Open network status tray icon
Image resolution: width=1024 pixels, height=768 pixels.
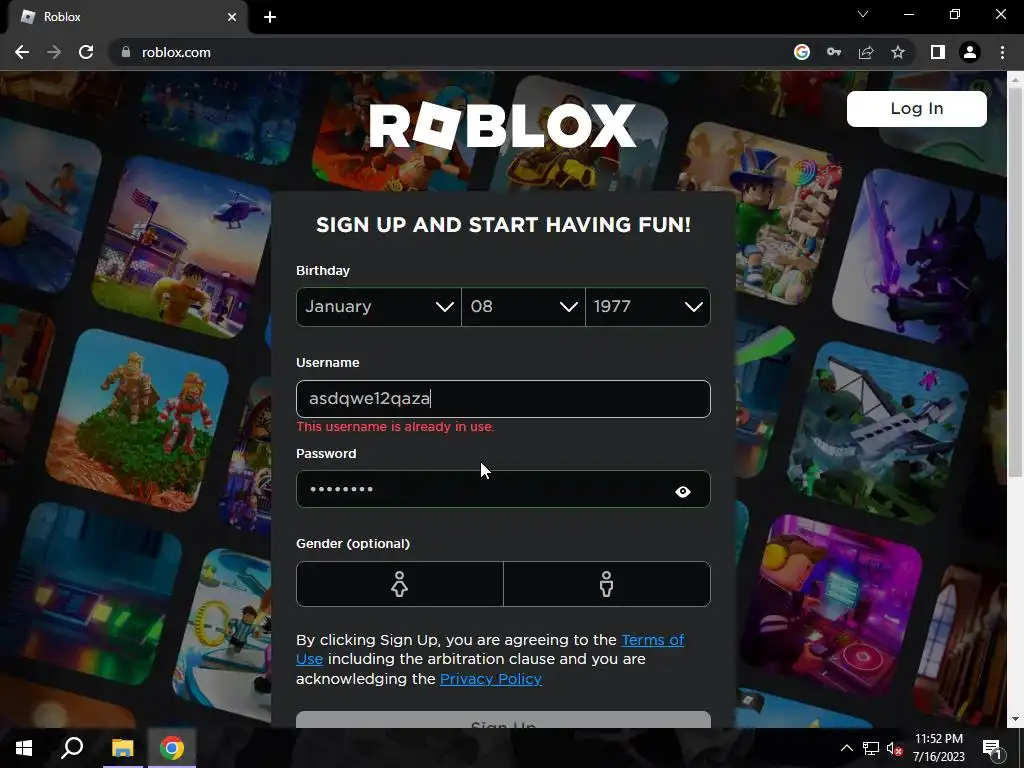871,748
